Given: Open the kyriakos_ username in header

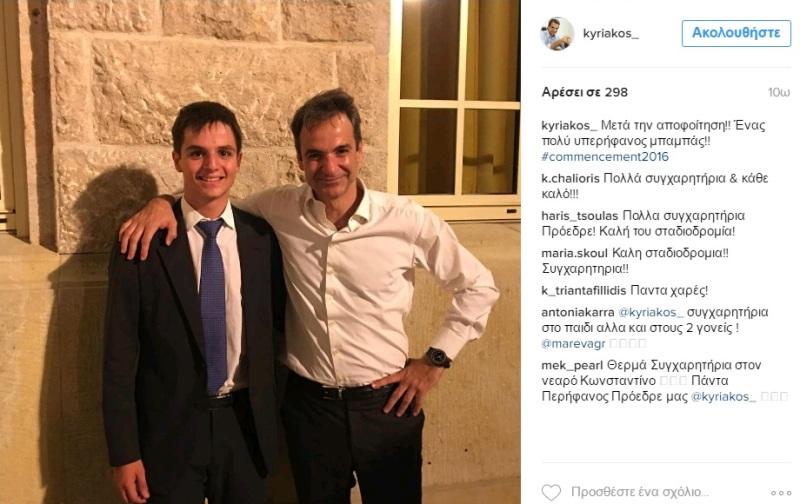Looking at the screenshot, I should (611, 34).
